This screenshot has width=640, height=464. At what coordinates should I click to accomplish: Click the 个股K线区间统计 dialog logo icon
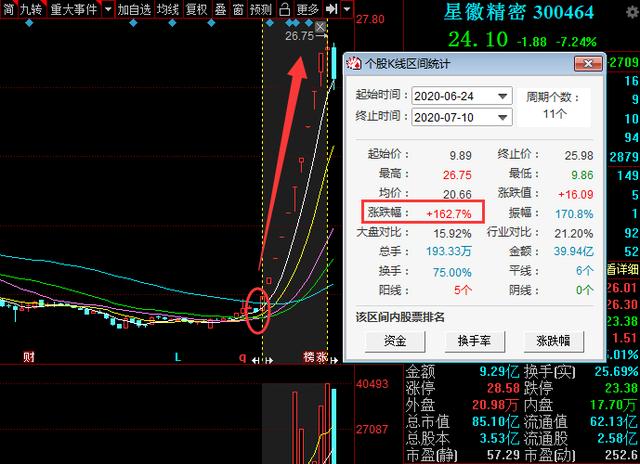click(353, 64)
